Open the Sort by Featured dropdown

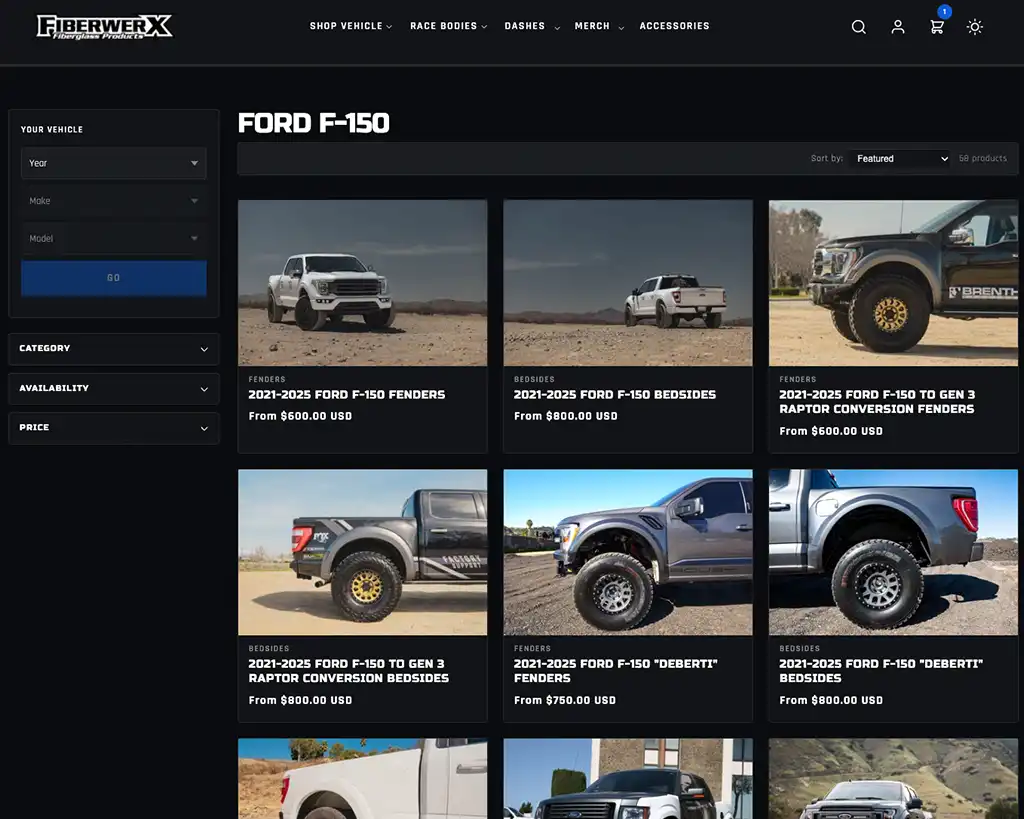coord(901,159)
